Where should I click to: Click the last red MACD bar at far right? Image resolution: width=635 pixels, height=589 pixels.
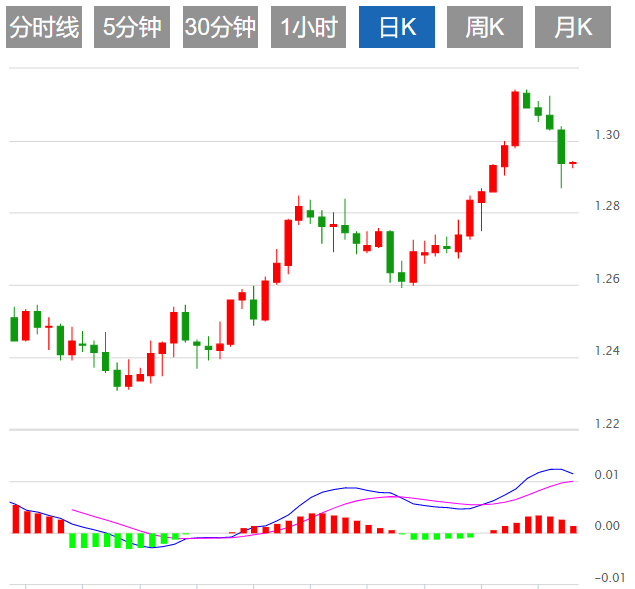click(x=573, y=529)
